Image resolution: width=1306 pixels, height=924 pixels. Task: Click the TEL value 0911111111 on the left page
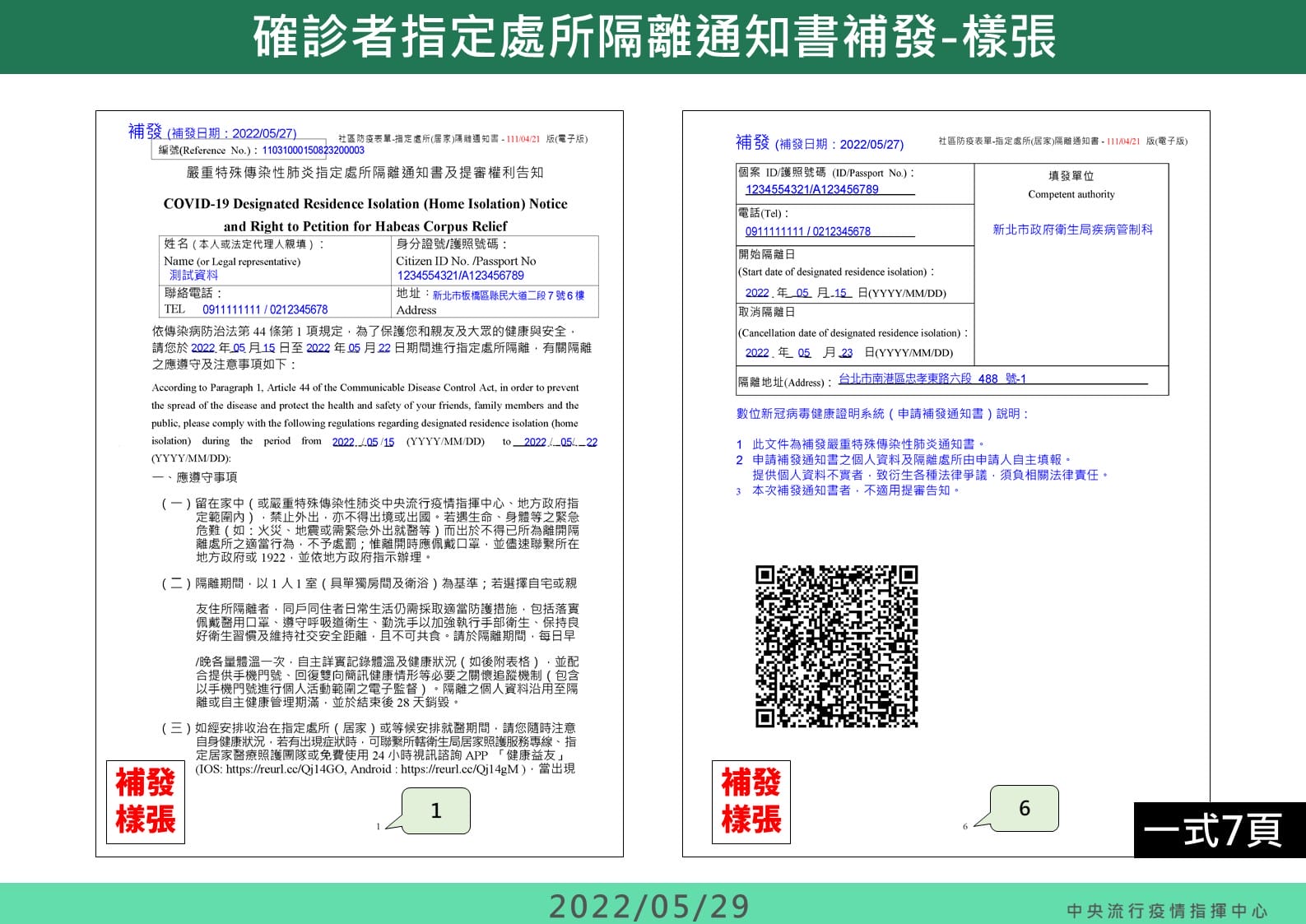(265, 309)
